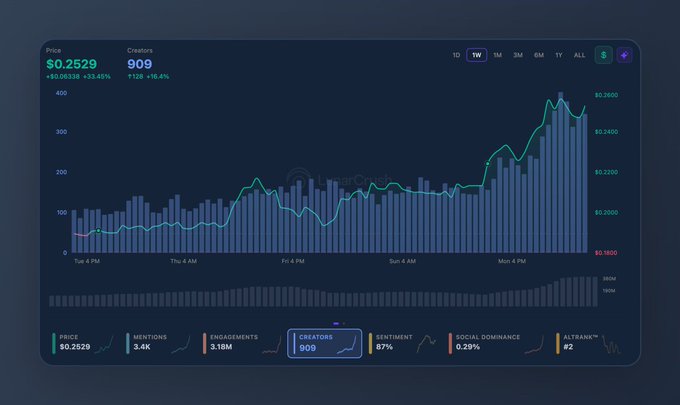Toggle the dollar price overlay icon

point(603,55)
